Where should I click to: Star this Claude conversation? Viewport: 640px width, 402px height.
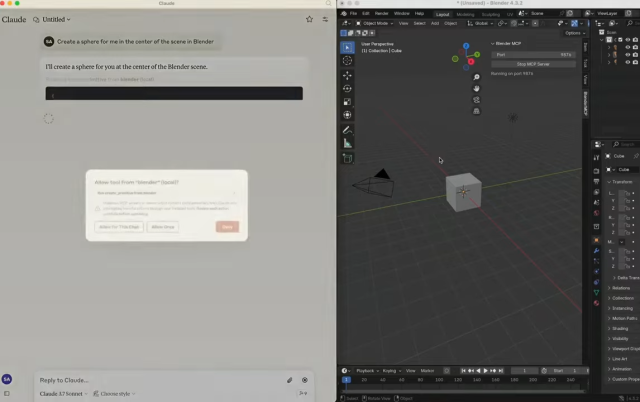point(309,19)
